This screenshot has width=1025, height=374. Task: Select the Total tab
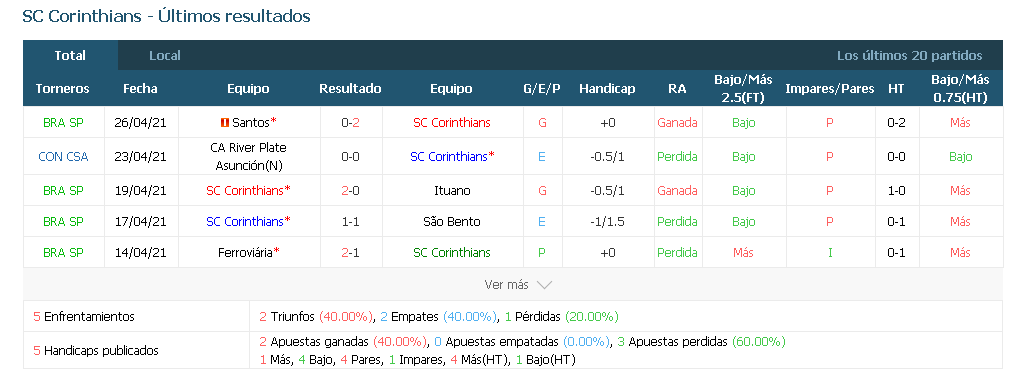pos(70,56)
